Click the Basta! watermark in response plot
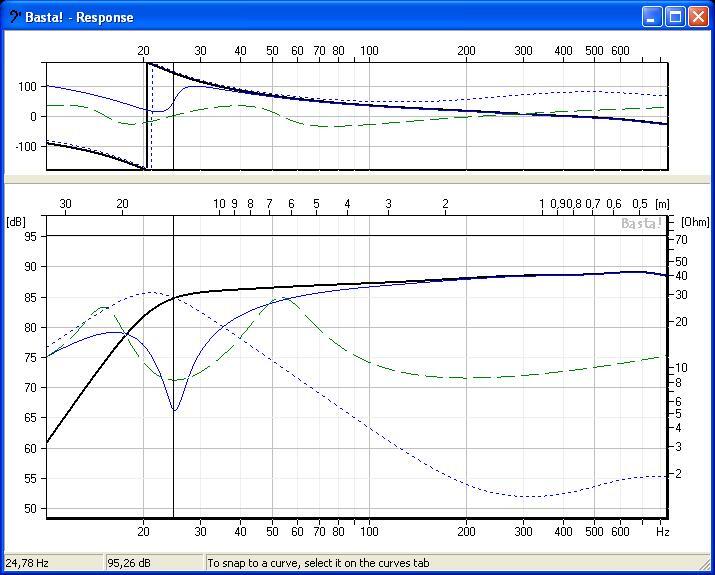This screenshot has width=715, height=575. [641, 223]
